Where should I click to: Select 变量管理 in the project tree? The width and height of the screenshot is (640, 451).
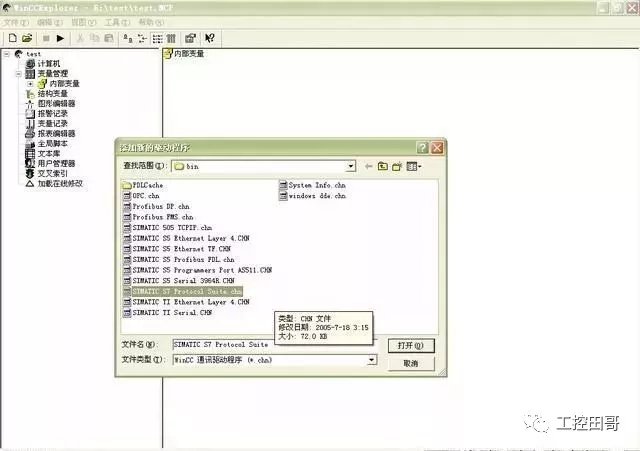[53, 74]
